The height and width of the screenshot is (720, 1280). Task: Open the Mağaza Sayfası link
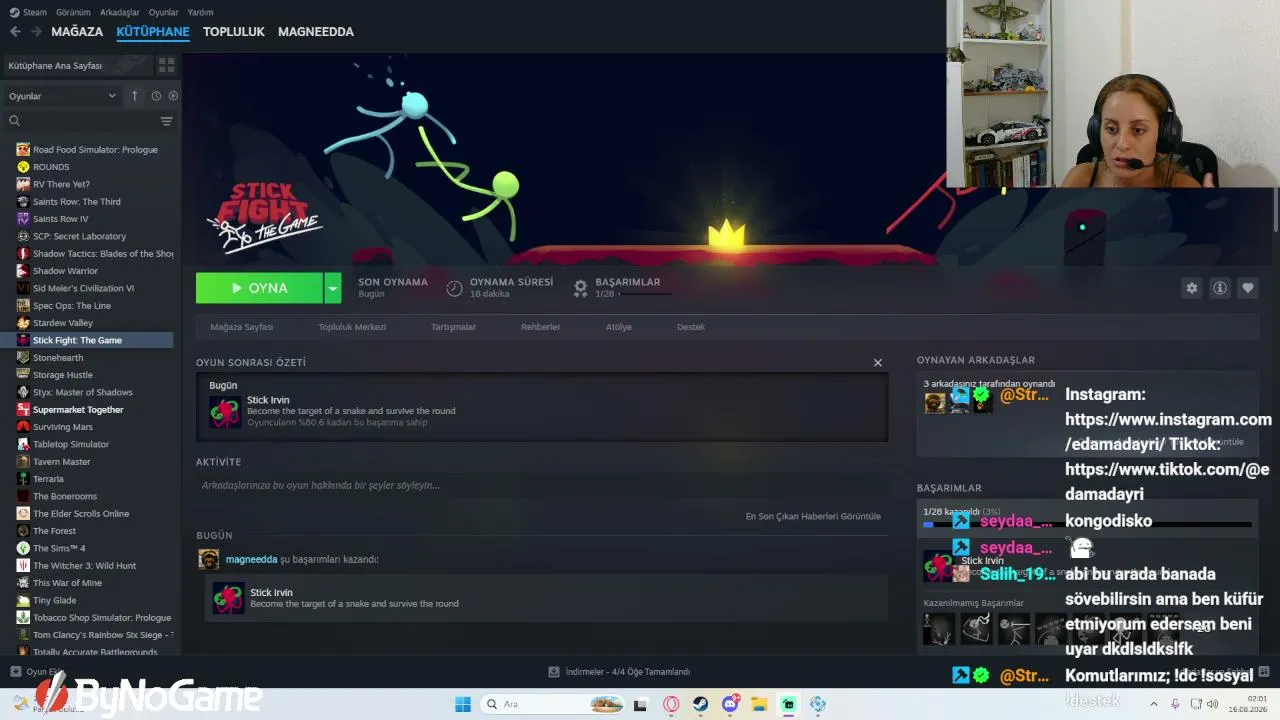click(241, 327)
